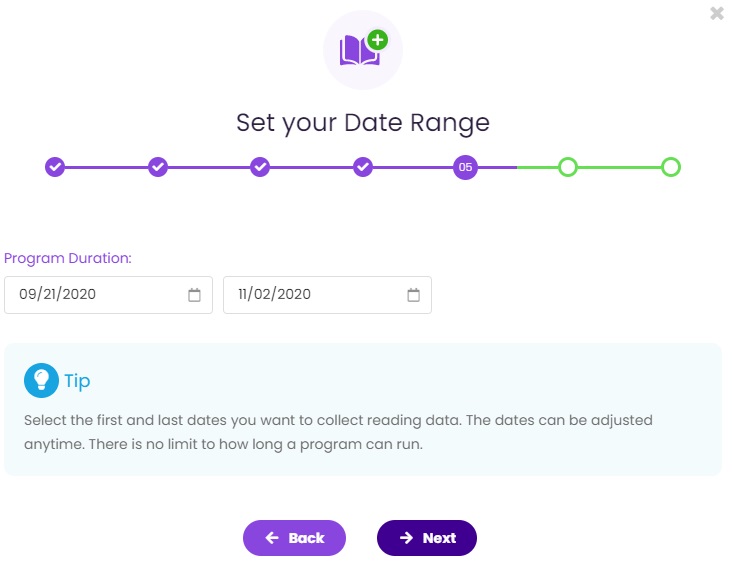The image size is (733, 569).
Task: Click the start date field 09/21/2020
Action: tap(108, 295)
